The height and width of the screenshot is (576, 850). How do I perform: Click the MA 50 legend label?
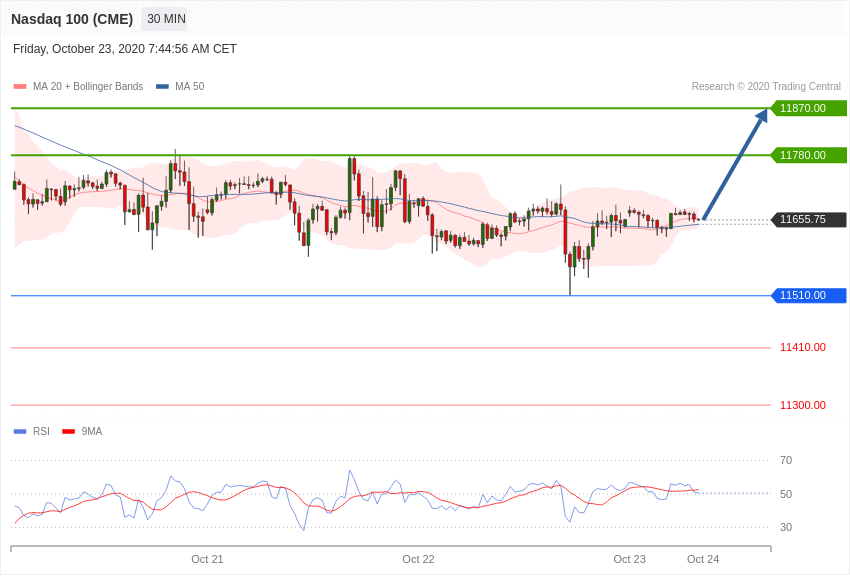point(190,87)
